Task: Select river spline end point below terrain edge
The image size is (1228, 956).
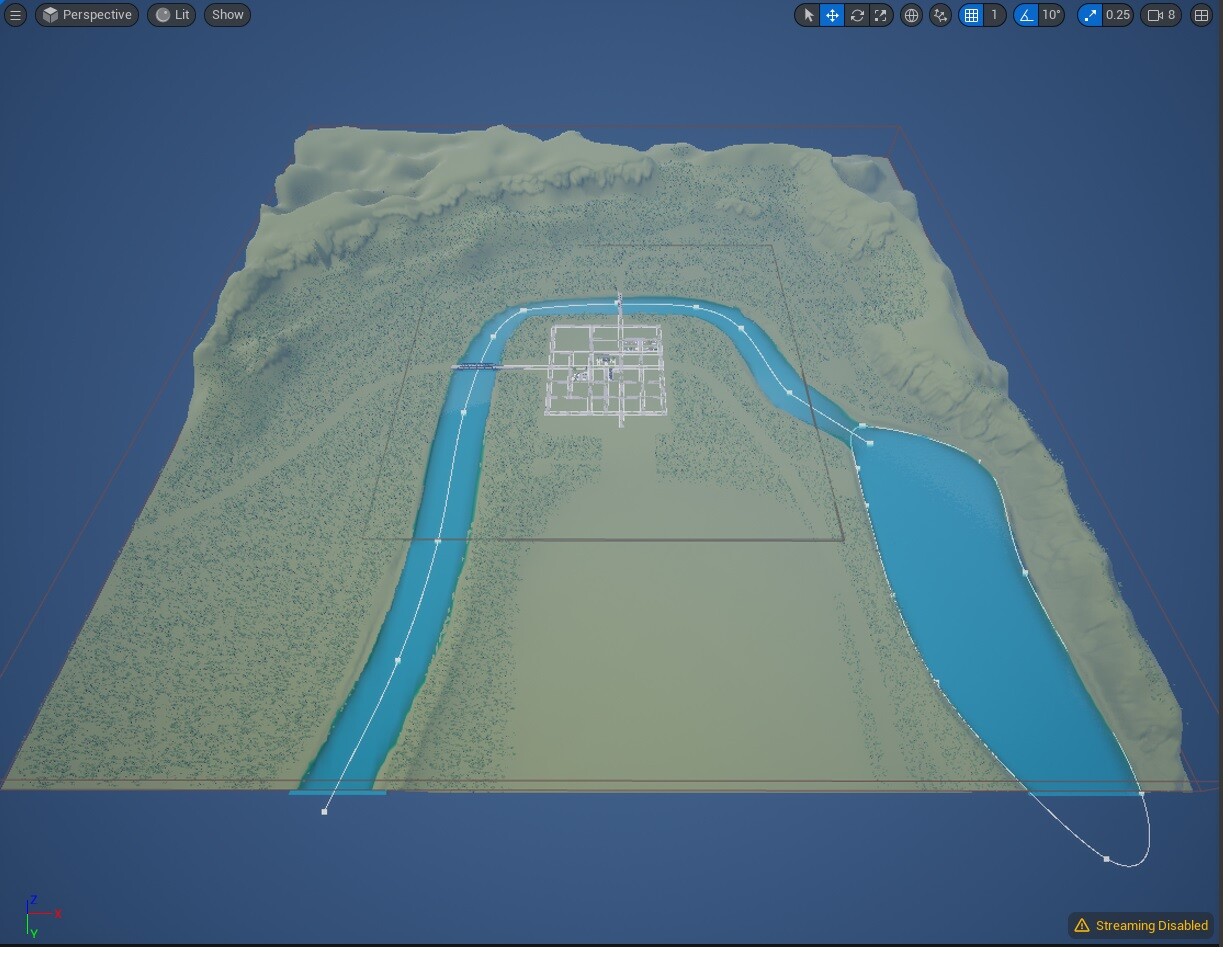Action: coord(324,811)
